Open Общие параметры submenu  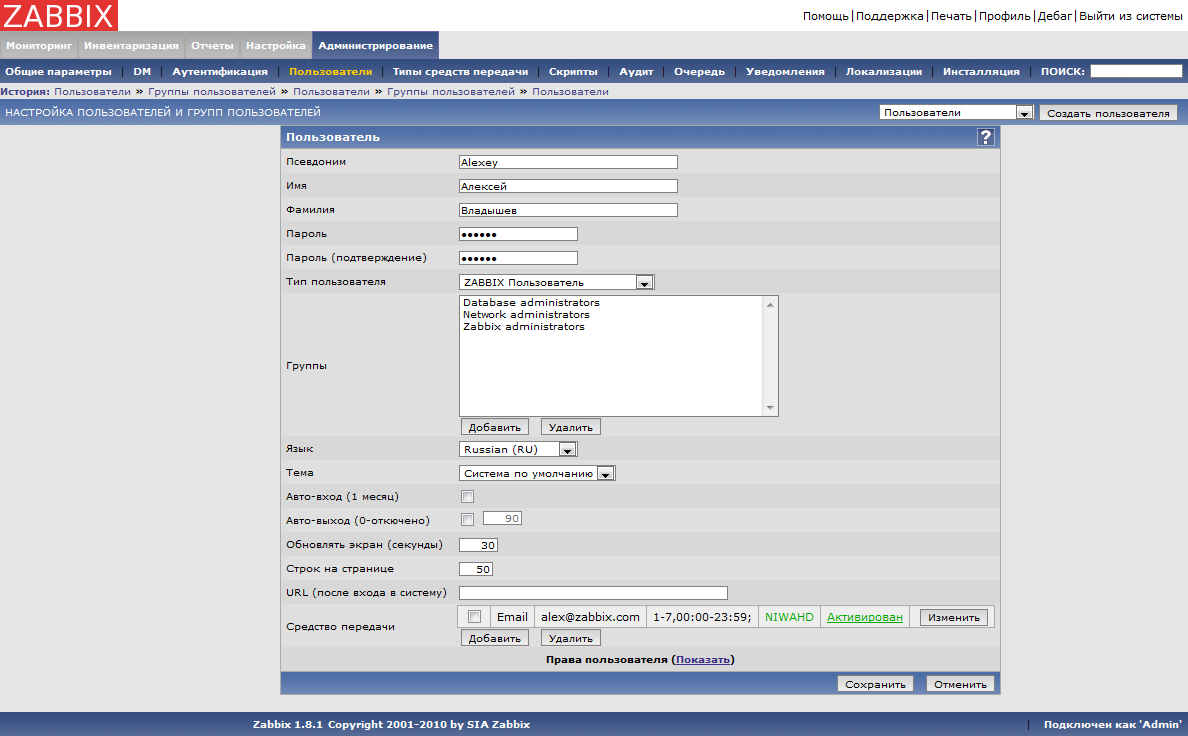[x=58, y=71]
